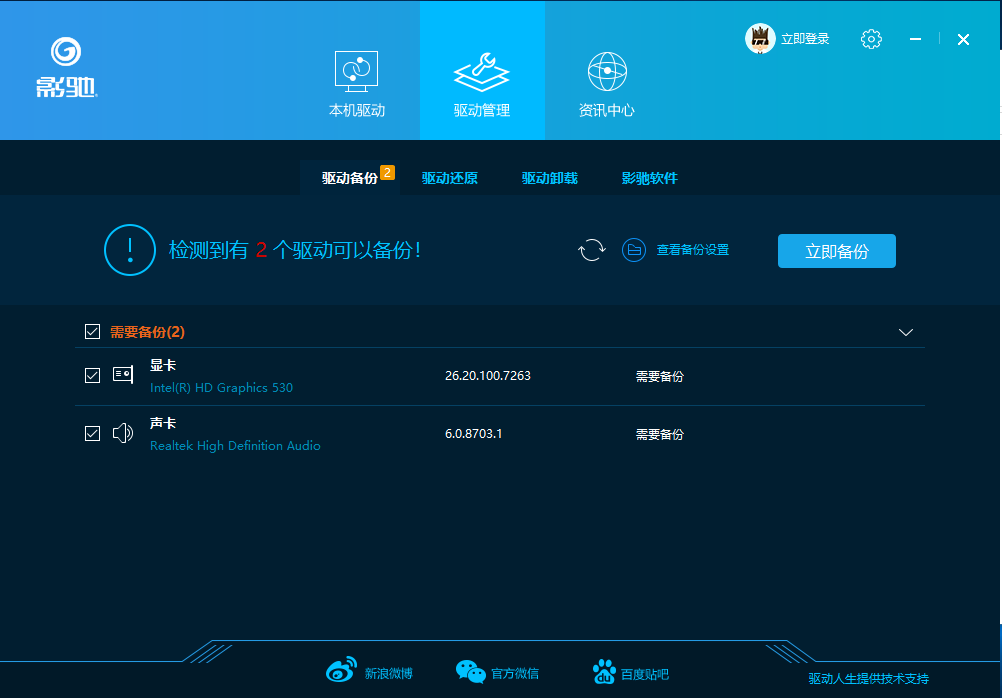Open the 资讯中心 globe icon

[606, 72]
